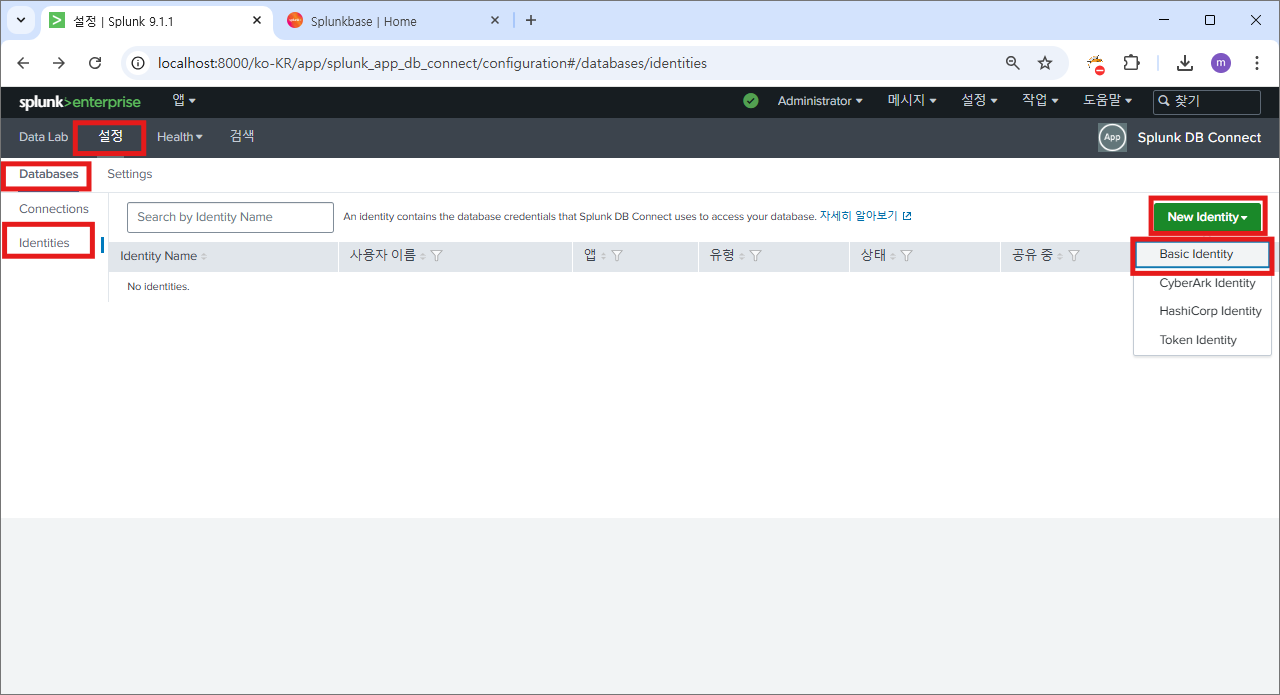
Task: Open the 메시지 dropdown
Action: click(912, 101)
